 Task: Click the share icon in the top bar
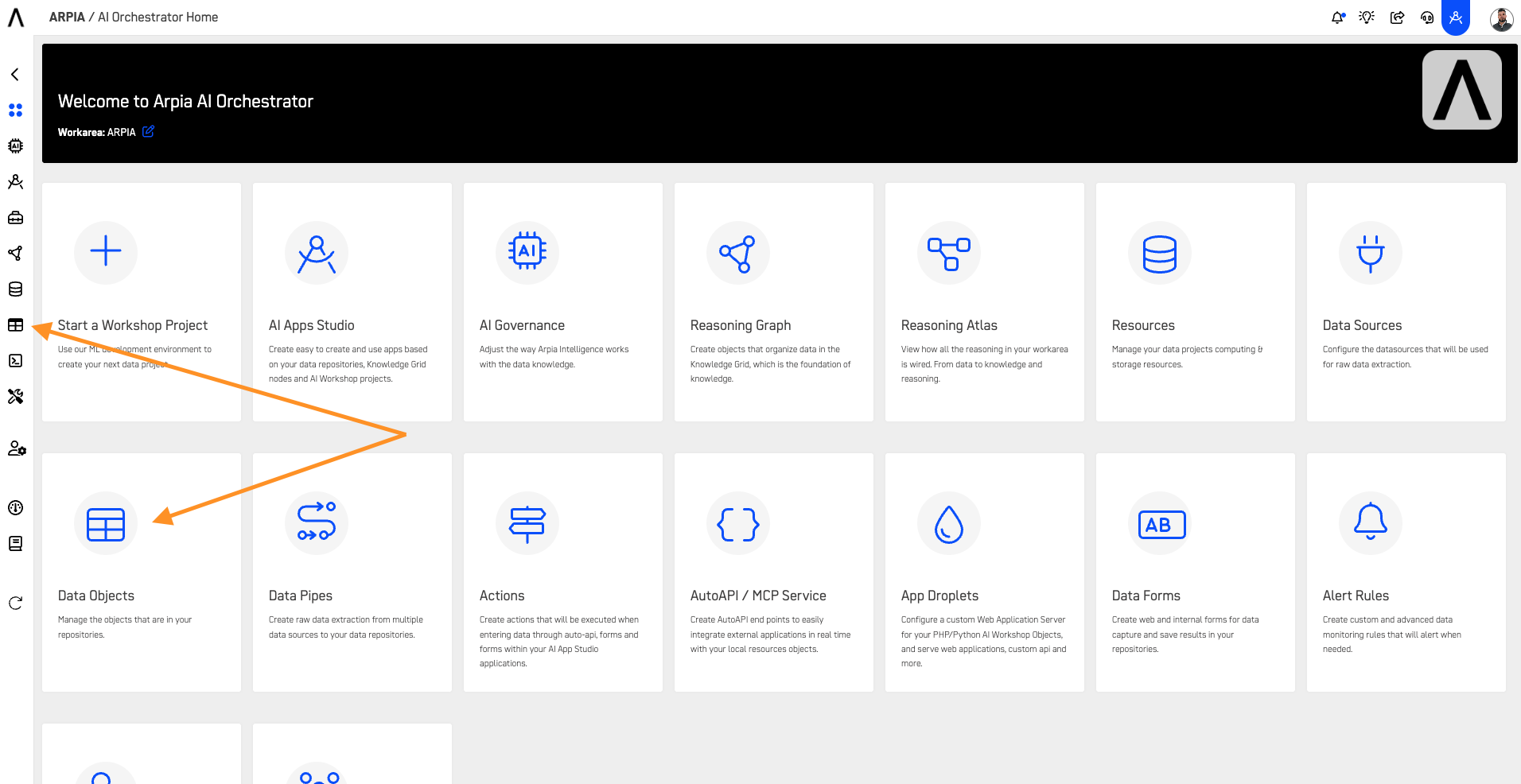click(x=1398, y=17)
